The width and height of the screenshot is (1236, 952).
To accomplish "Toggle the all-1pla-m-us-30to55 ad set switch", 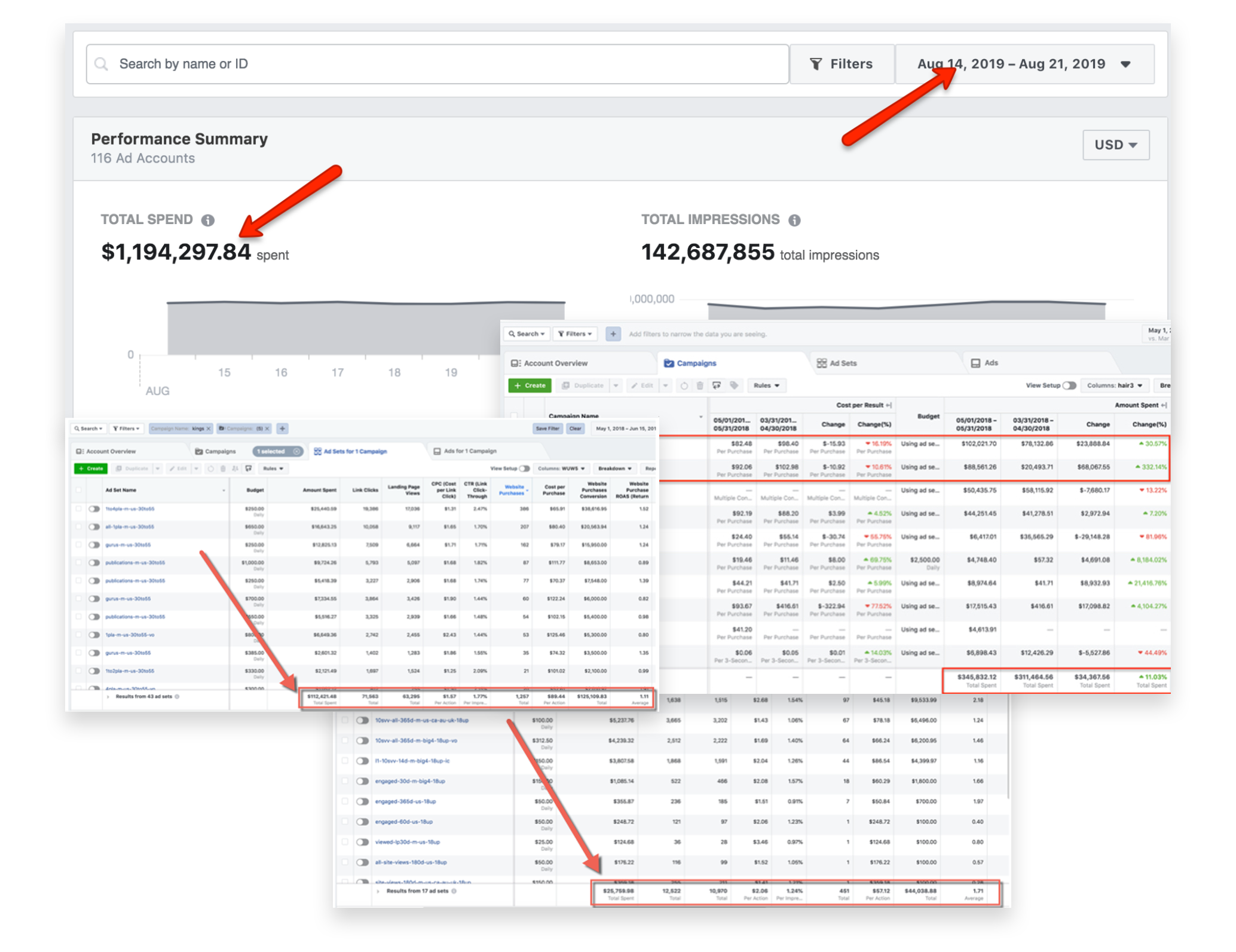I will click(x=94, y=527).
